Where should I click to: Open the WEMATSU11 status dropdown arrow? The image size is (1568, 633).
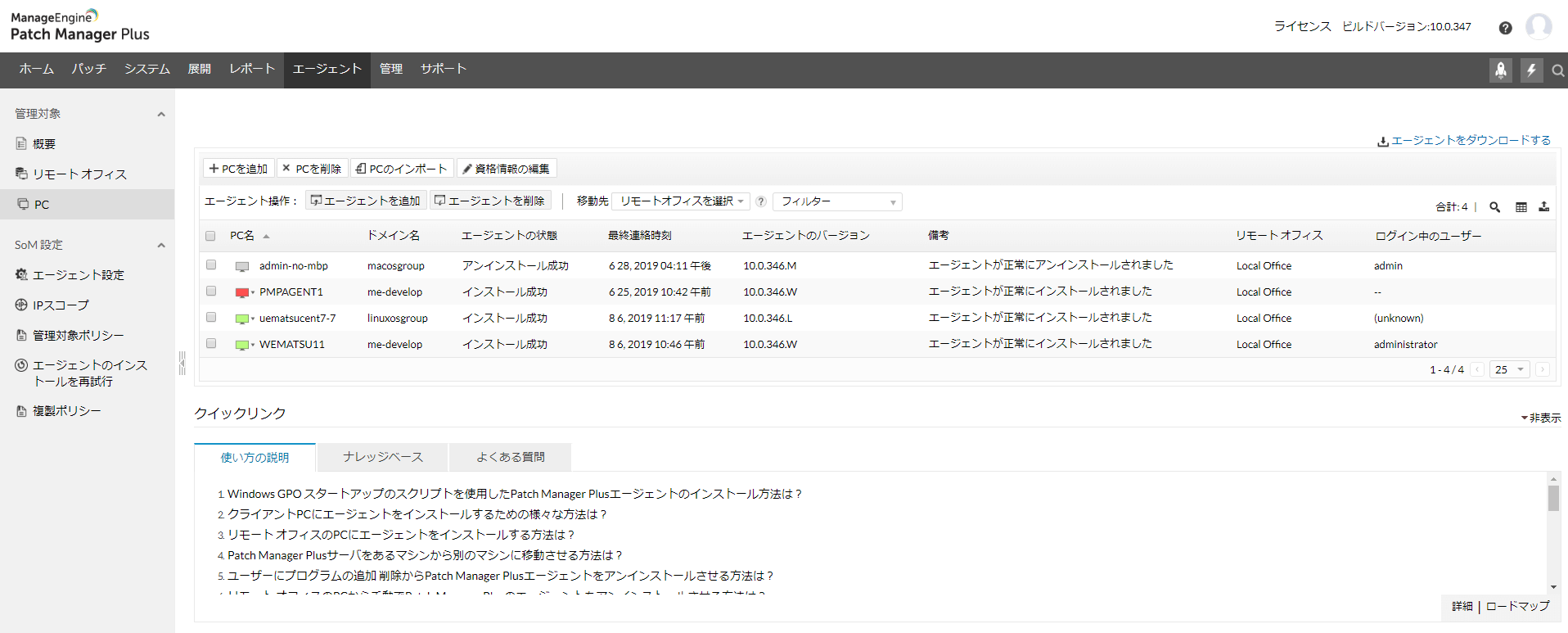click(253, 345)
